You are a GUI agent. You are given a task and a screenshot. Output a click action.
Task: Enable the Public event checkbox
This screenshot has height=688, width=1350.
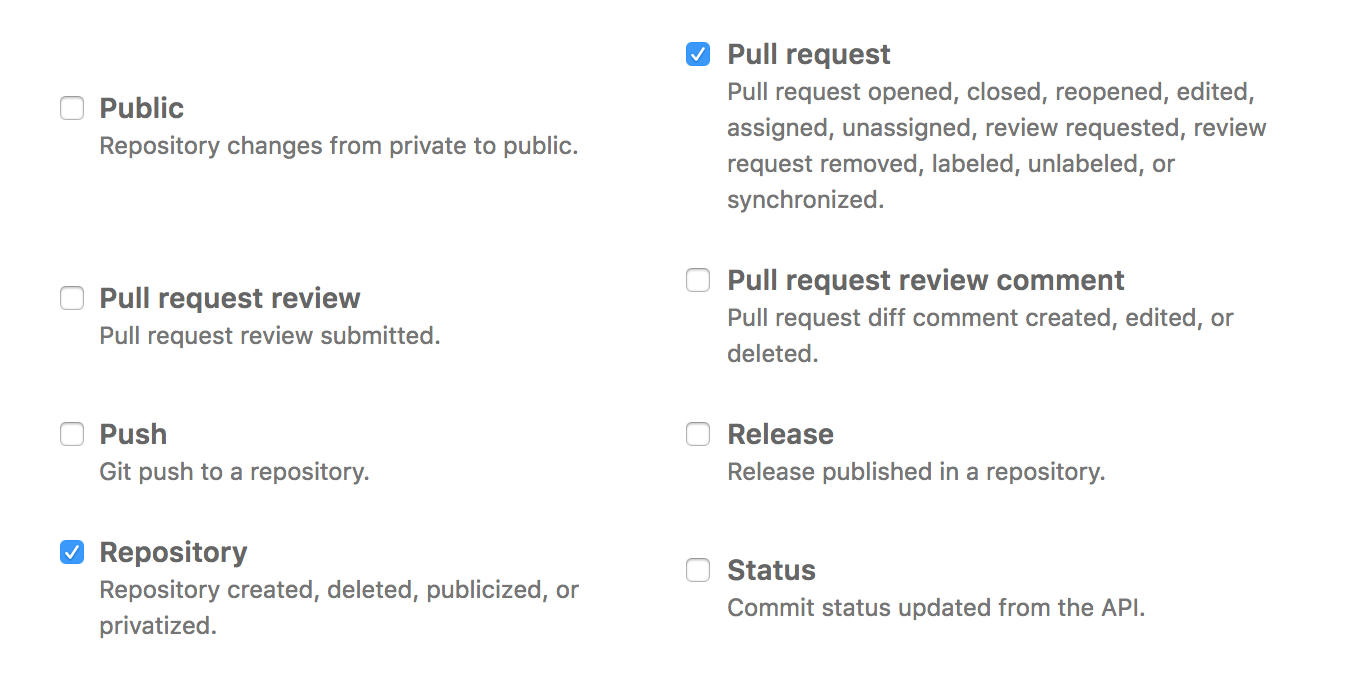72,108
